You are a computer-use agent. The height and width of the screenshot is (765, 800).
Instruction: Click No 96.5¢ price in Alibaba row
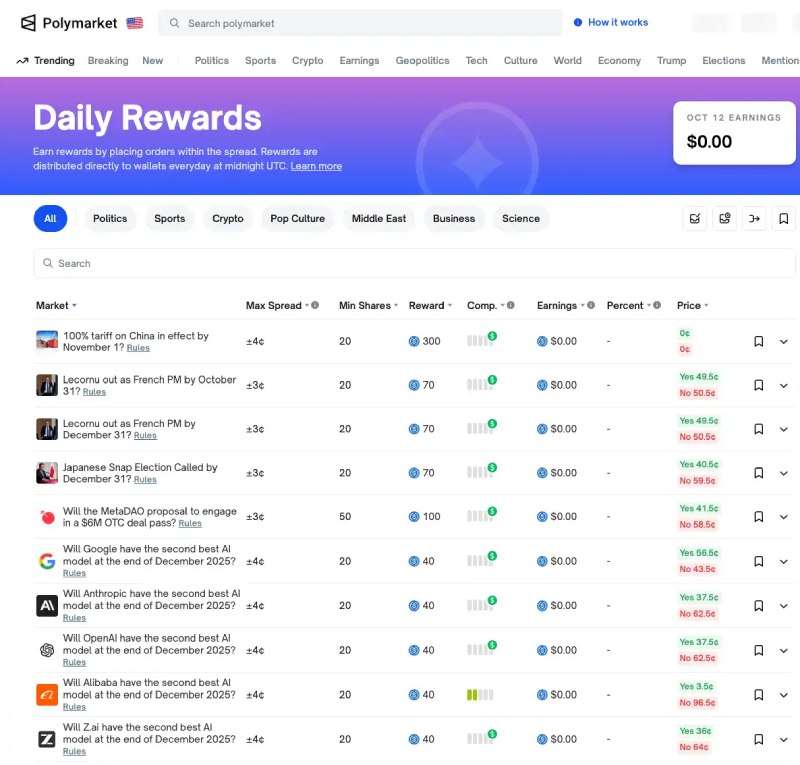pos(697,703)
